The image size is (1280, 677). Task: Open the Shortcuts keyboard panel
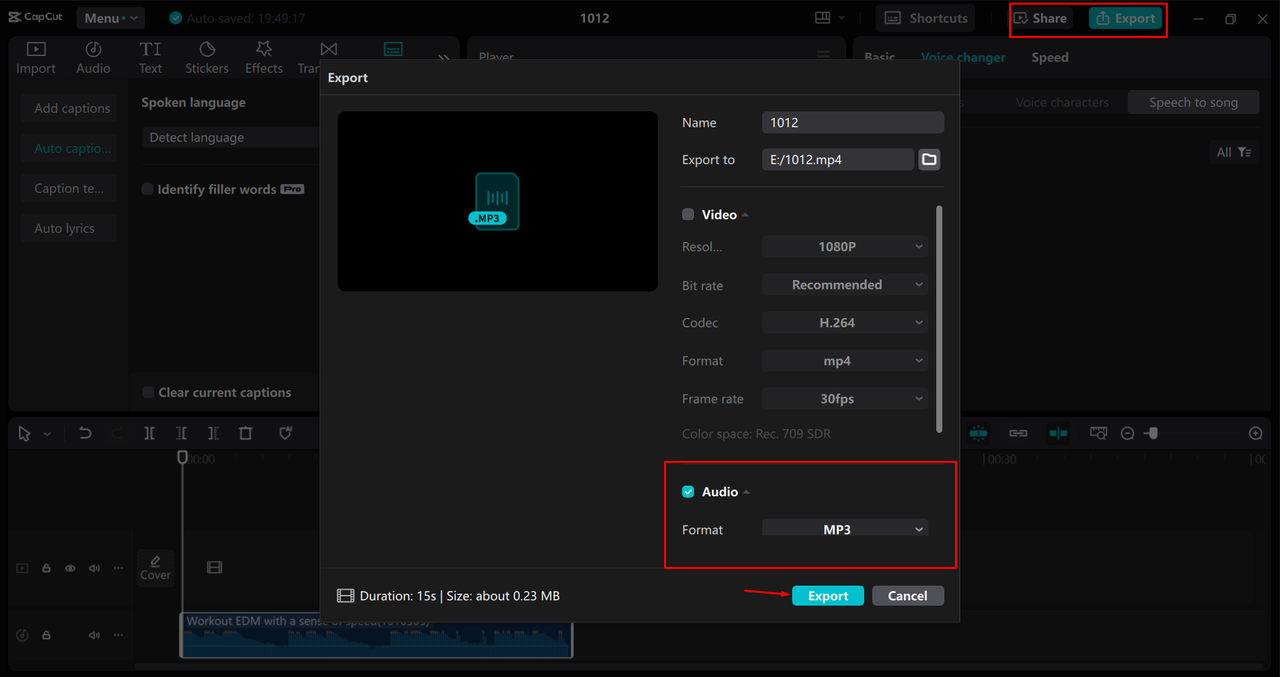926,18
